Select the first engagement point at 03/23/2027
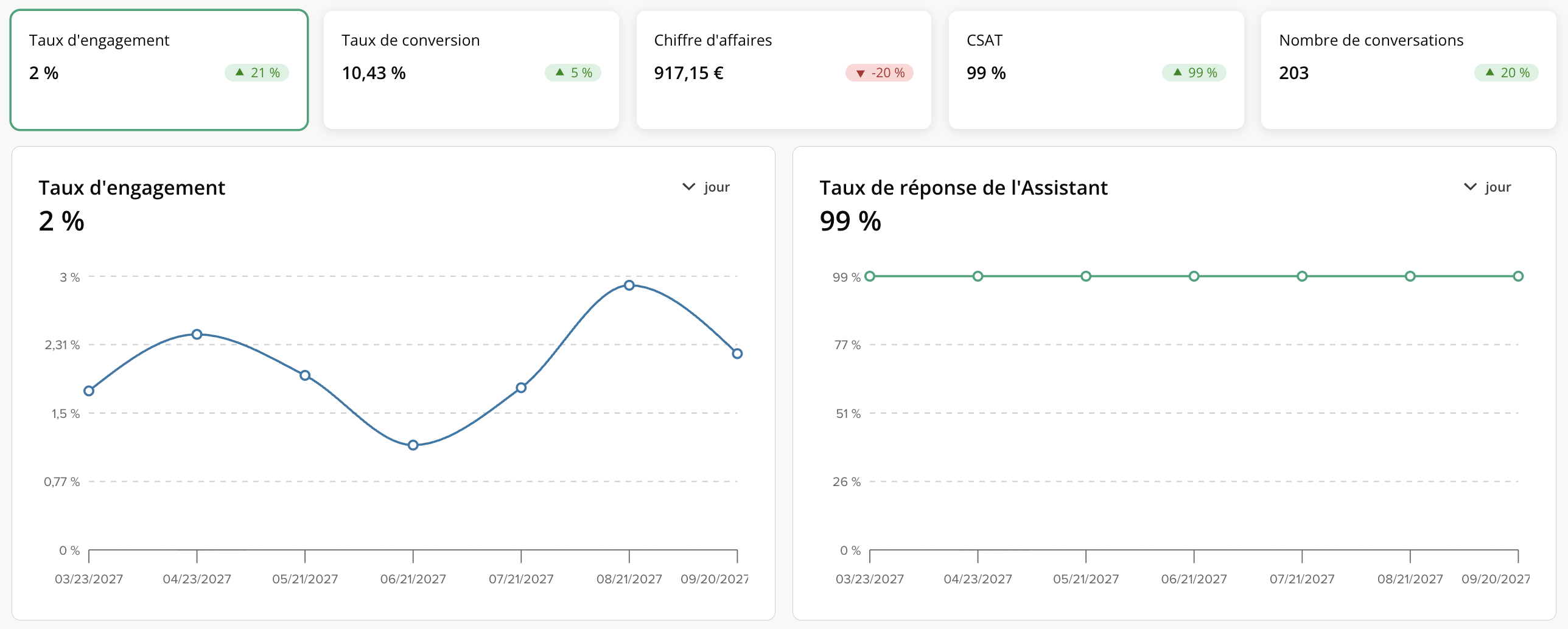Image resolution: width=1568 pixels, height=629 pixels. pyautogui.click(x=89, y=391)
